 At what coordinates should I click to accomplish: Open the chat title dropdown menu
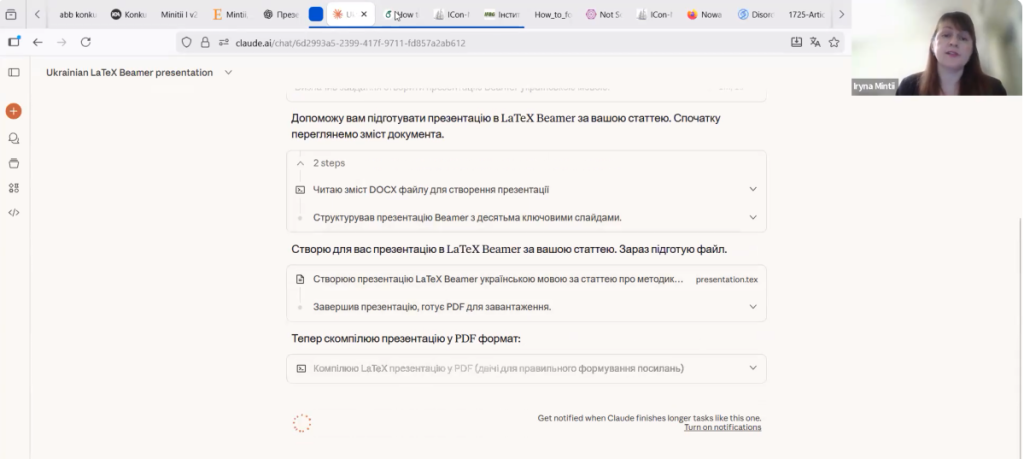tap(228, 73)
